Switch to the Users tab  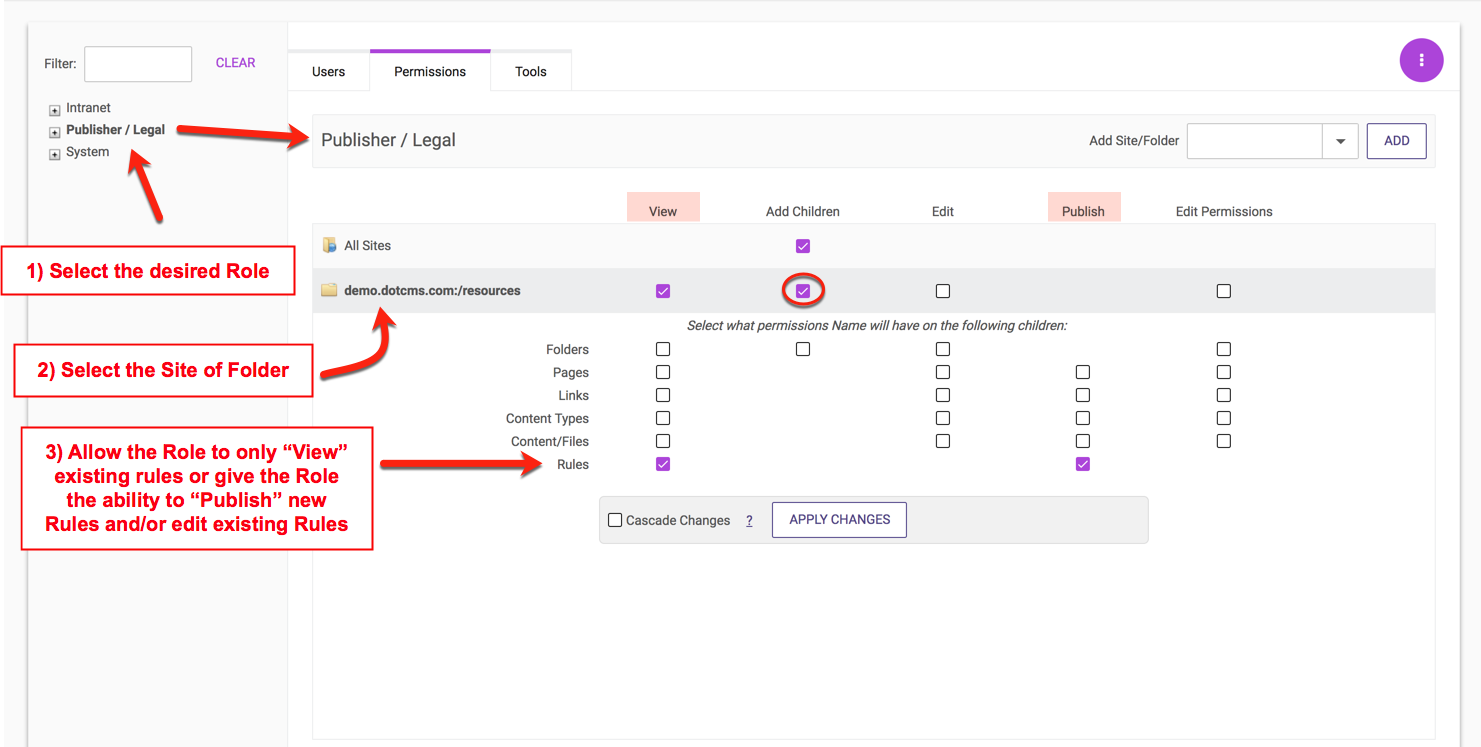click(328, 72)
